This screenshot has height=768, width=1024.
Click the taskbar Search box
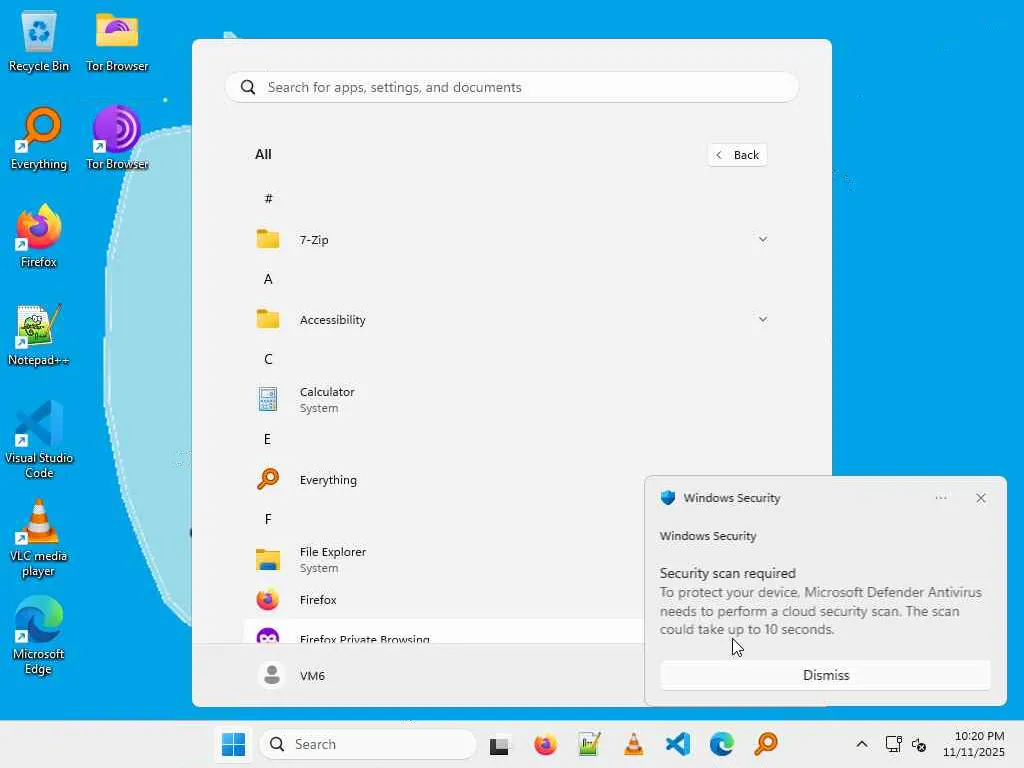368,744
